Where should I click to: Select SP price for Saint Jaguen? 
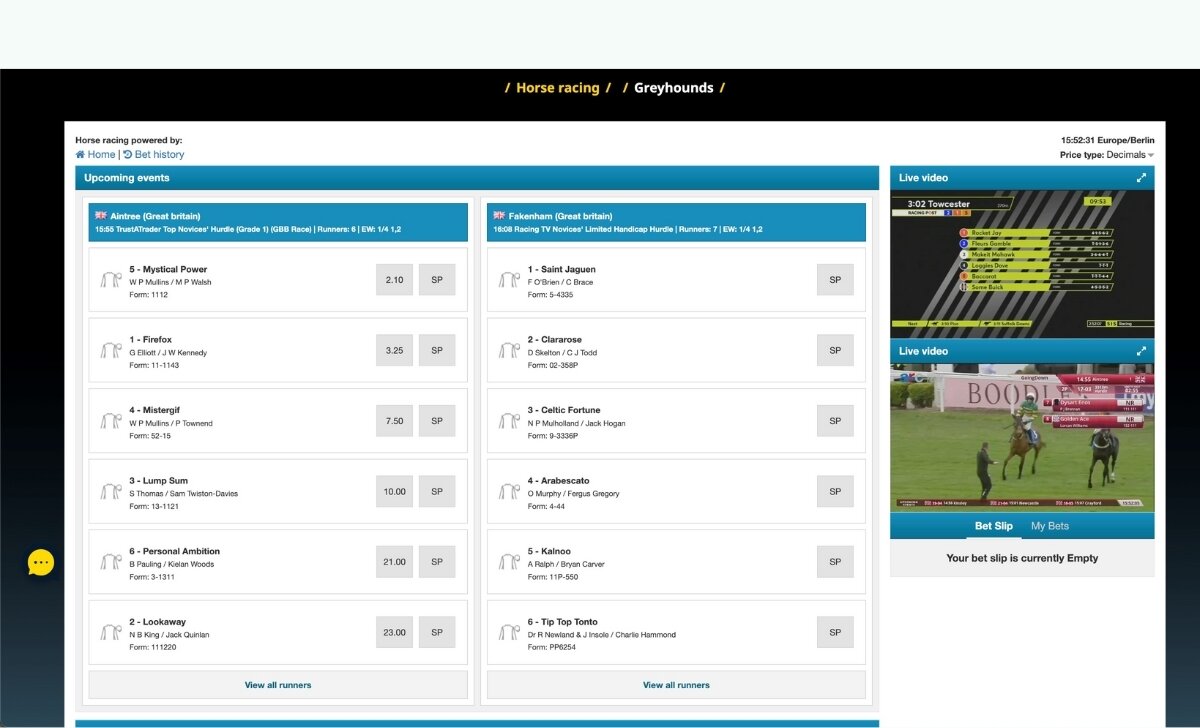point(835,280)
